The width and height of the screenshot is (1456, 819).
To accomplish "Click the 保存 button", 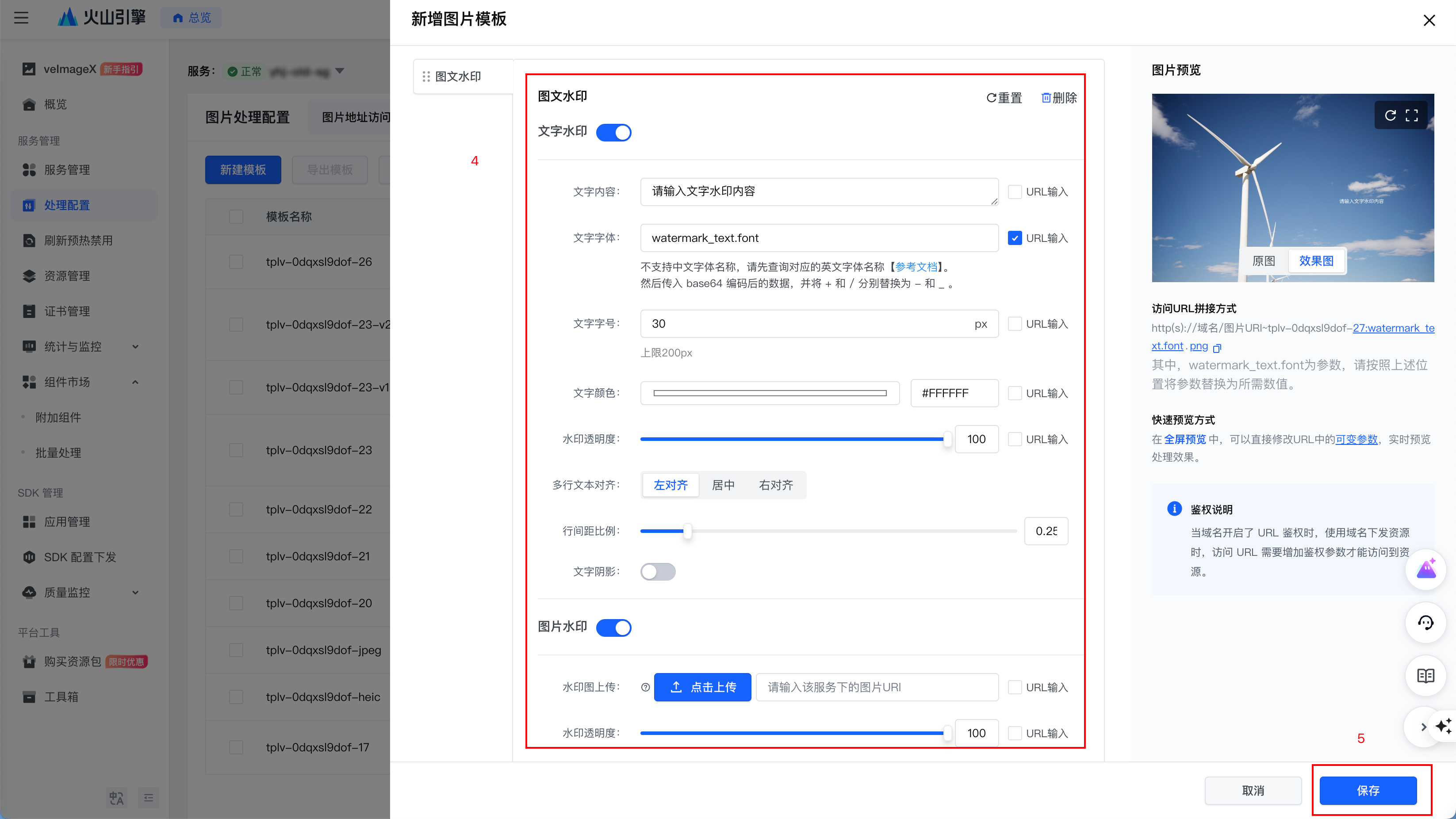I will (1368, 790).
